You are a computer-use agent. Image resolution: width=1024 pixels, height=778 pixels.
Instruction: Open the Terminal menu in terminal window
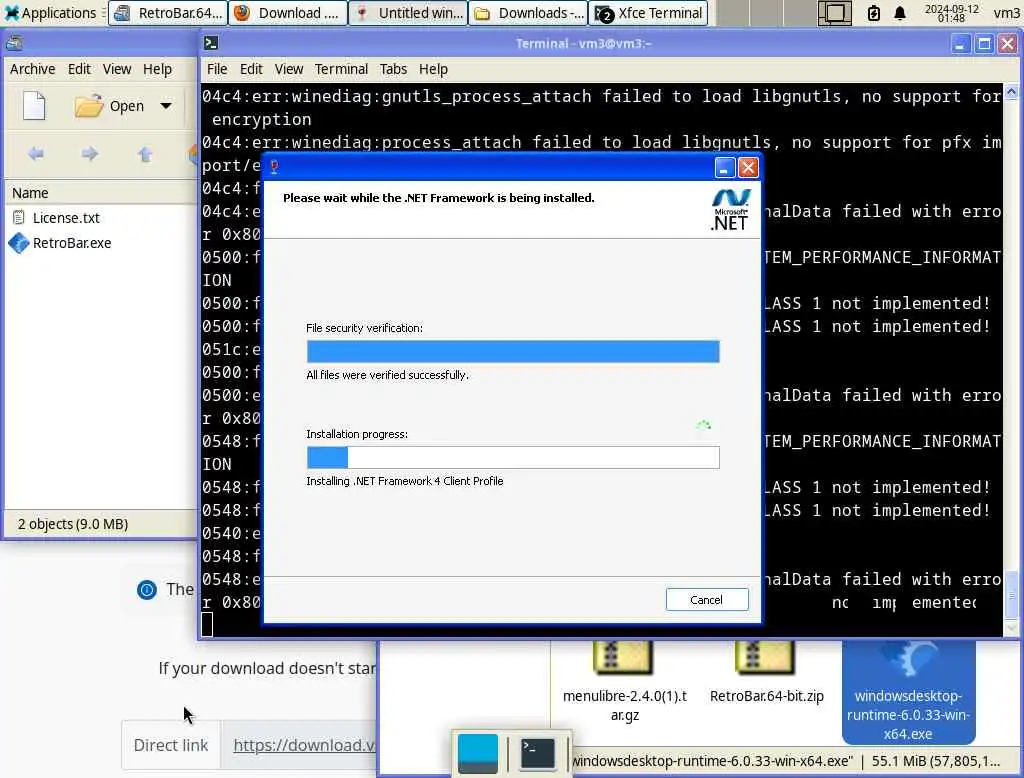342,69
